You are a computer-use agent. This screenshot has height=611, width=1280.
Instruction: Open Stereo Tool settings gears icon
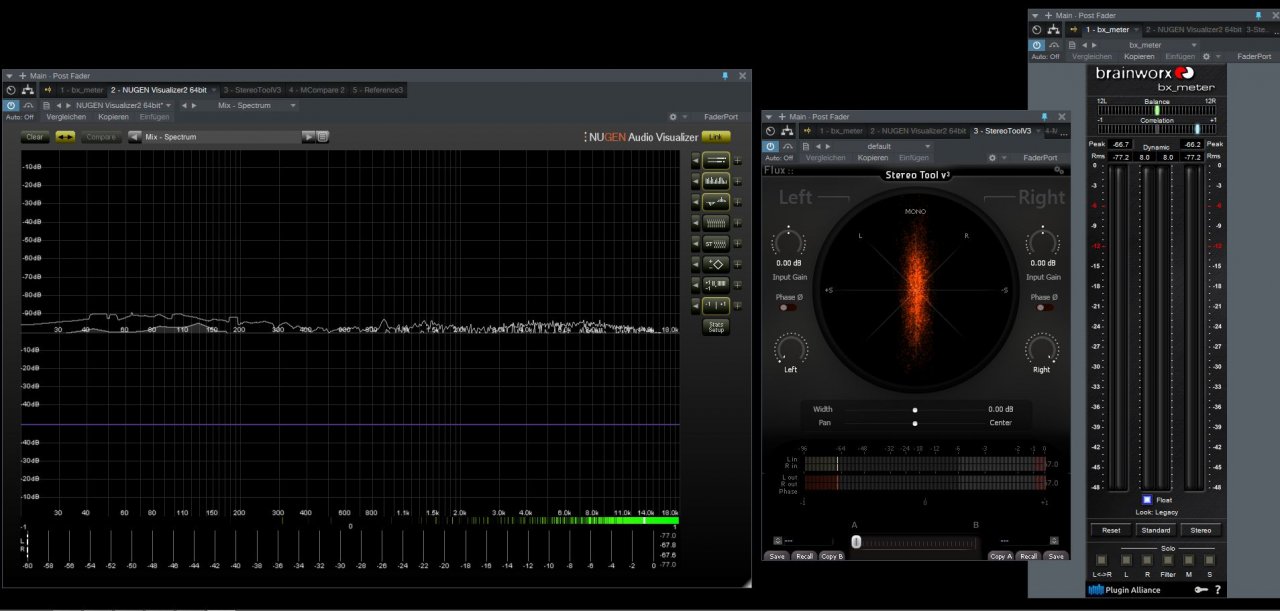(1059, 171)
